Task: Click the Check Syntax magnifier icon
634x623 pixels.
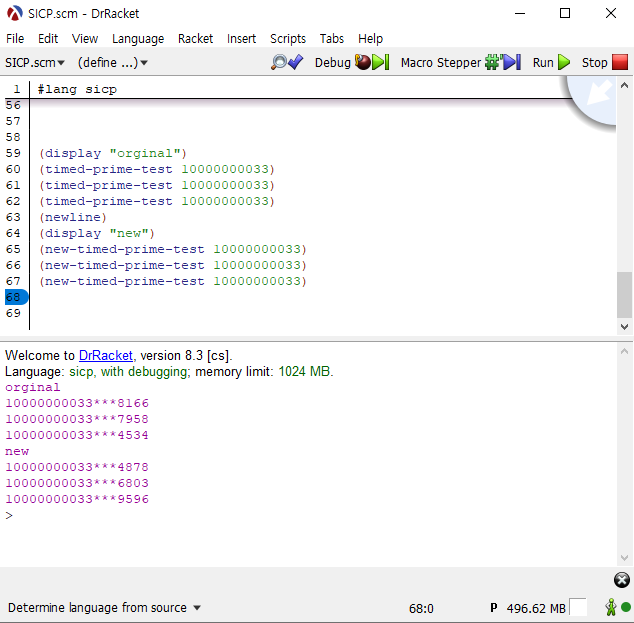Action: pyautogui.click(x=287, y=62)
